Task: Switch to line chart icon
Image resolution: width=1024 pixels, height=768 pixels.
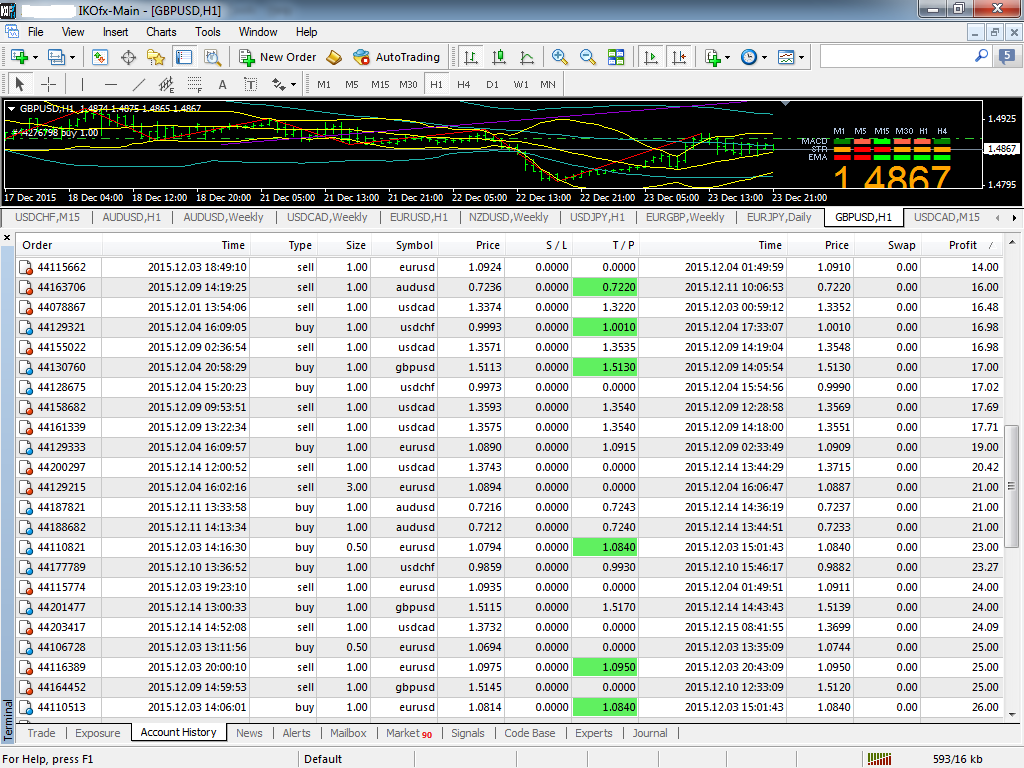Action: [x=527, y=57]
